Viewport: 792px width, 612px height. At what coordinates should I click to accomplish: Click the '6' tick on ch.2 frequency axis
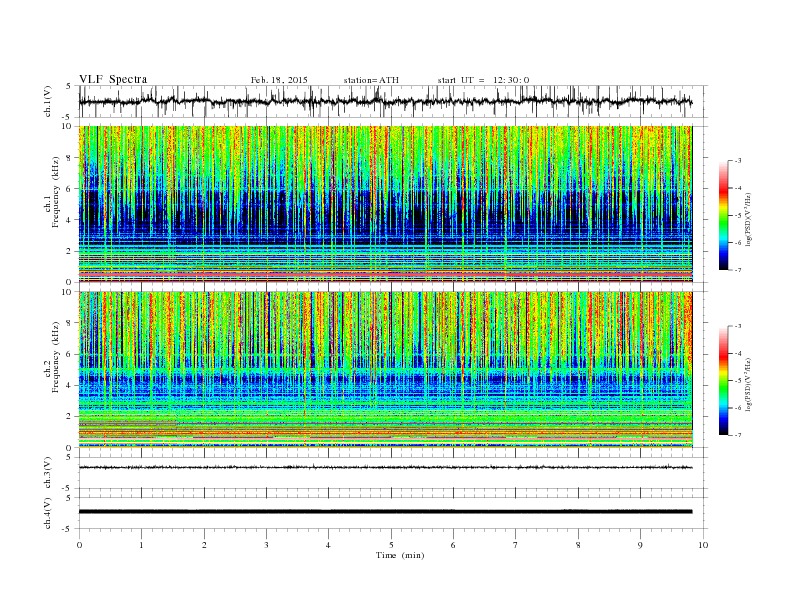click(69, 354)
